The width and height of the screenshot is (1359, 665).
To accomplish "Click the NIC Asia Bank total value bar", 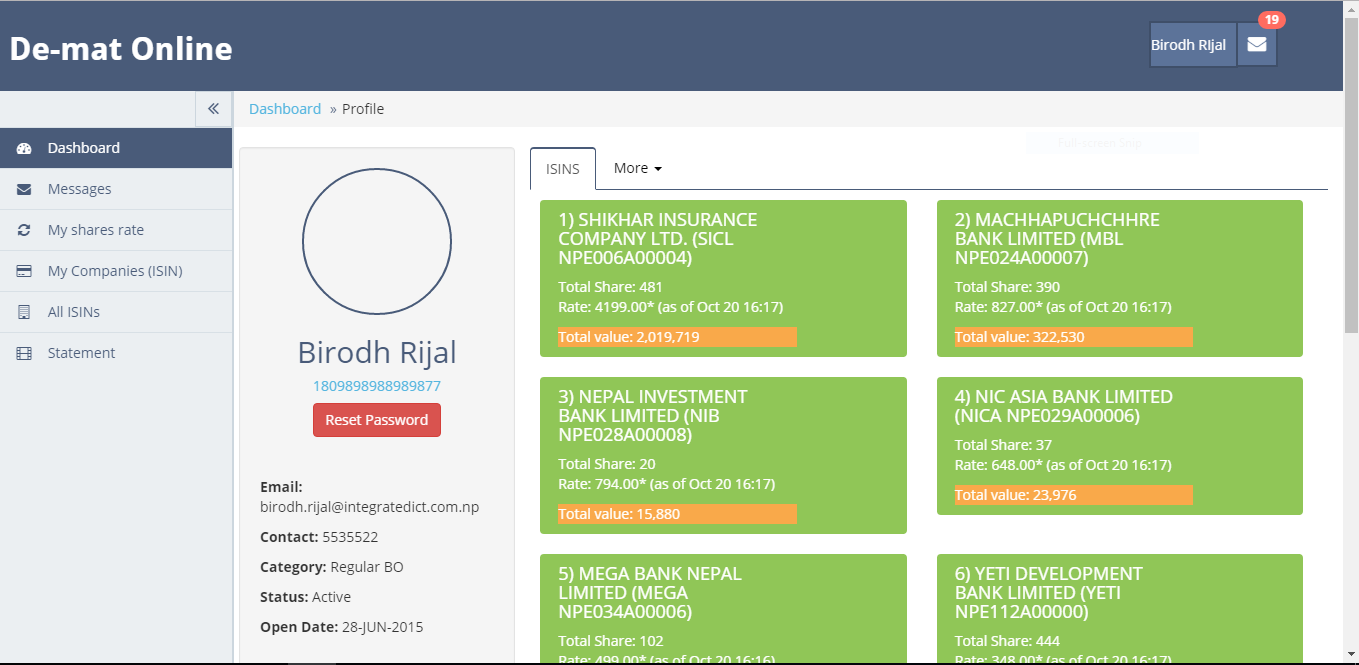I will point(1073,495).
